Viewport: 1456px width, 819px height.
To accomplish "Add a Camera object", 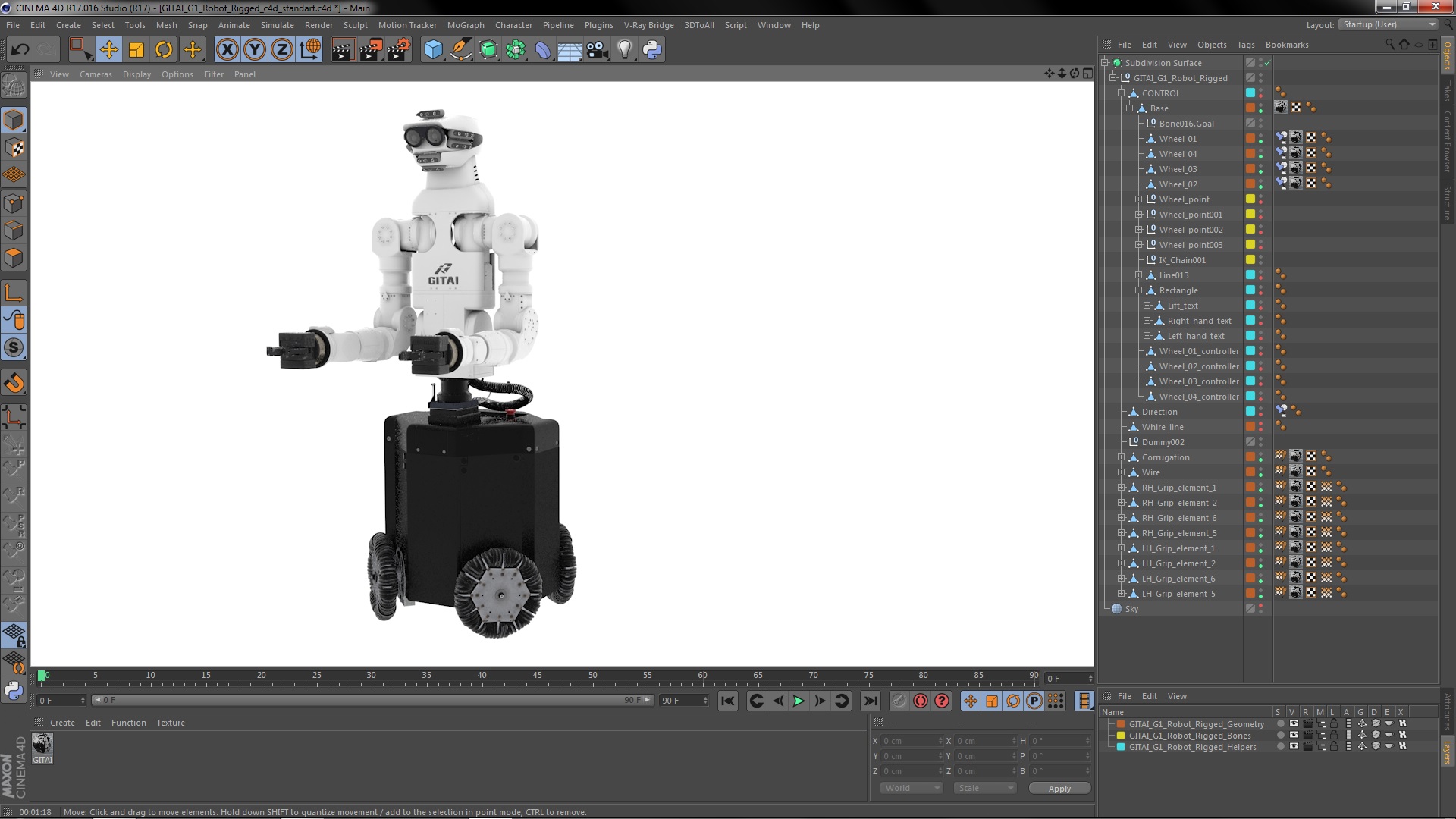I will tap(598, 50).
